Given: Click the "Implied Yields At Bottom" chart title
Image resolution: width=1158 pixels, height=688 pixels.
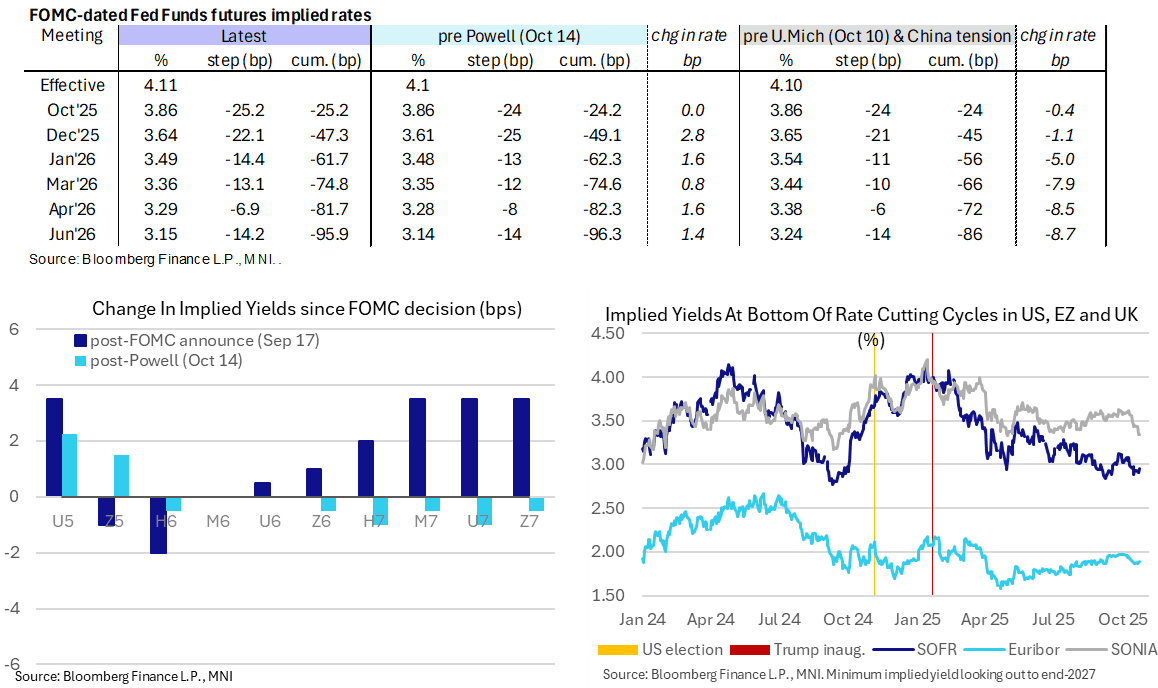Looking at the screenshot, I should 872,316.
